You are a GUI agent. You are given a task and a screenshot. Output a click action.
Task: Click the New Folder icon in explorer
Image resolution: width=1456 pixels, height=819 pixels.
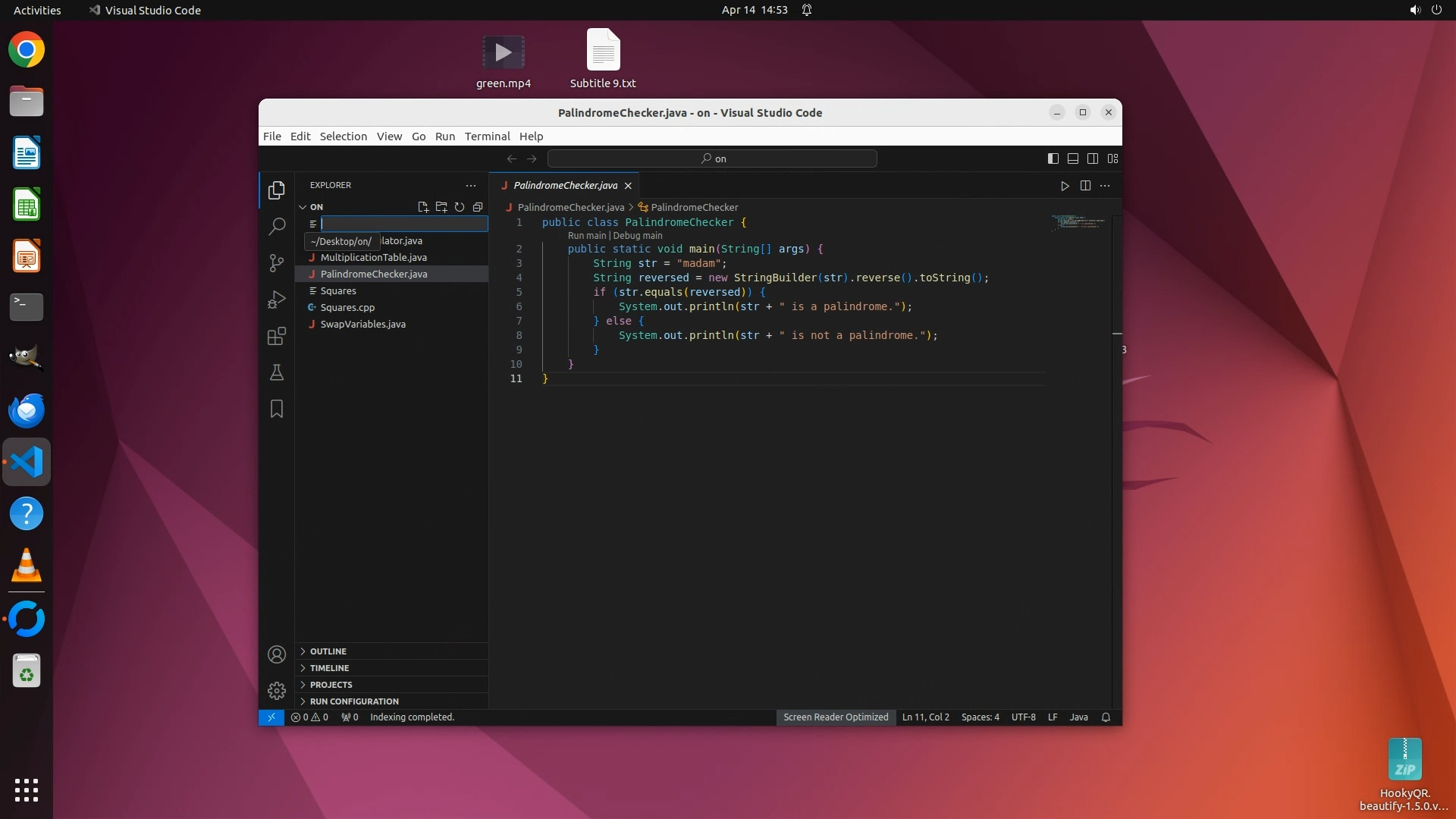tap(441, 207)
